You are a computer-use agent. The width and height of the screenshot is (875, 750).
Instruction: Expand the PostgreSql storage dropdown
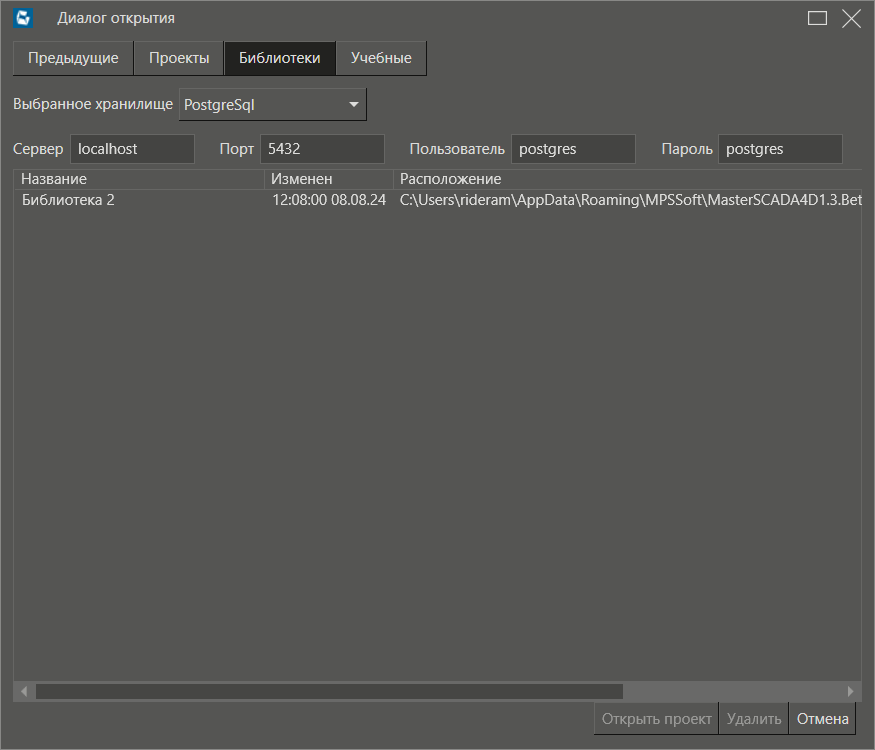click(x=273, y=104)
